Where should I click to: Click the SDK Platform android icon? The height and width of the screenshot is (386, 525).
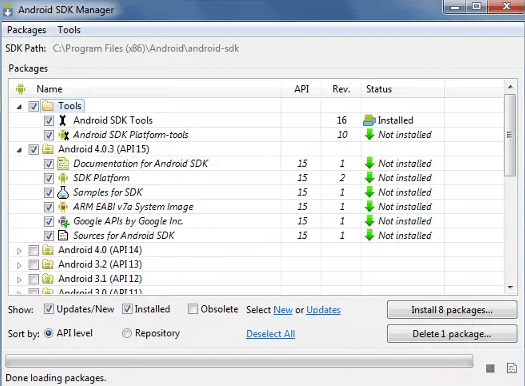63,178
